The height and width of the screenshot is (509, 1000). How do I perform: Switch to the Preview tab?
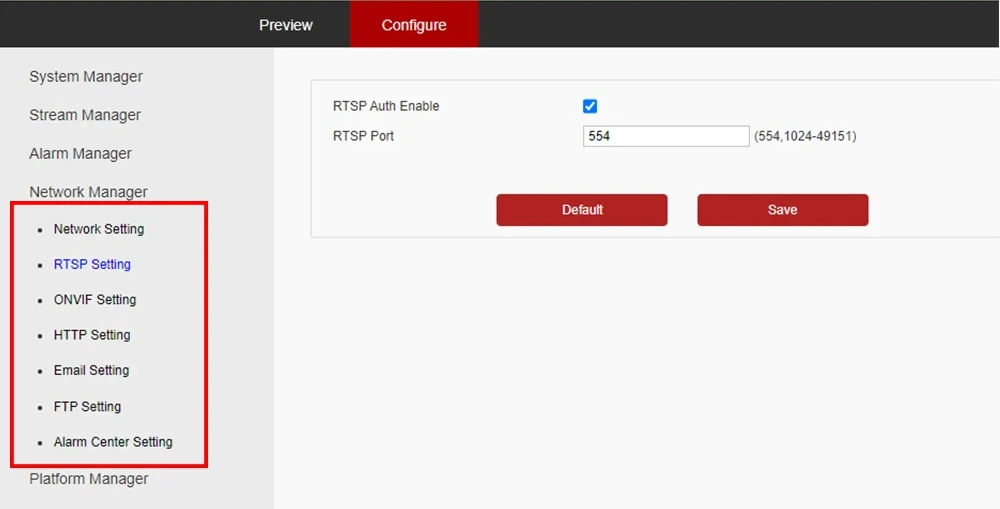pyautogui.click(x=285, y=25)
